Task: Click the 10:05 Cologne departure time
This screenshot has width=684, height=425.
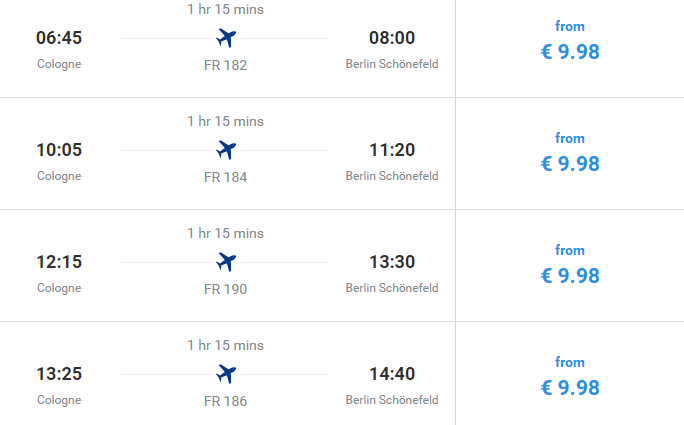Action: click(59, 150)
